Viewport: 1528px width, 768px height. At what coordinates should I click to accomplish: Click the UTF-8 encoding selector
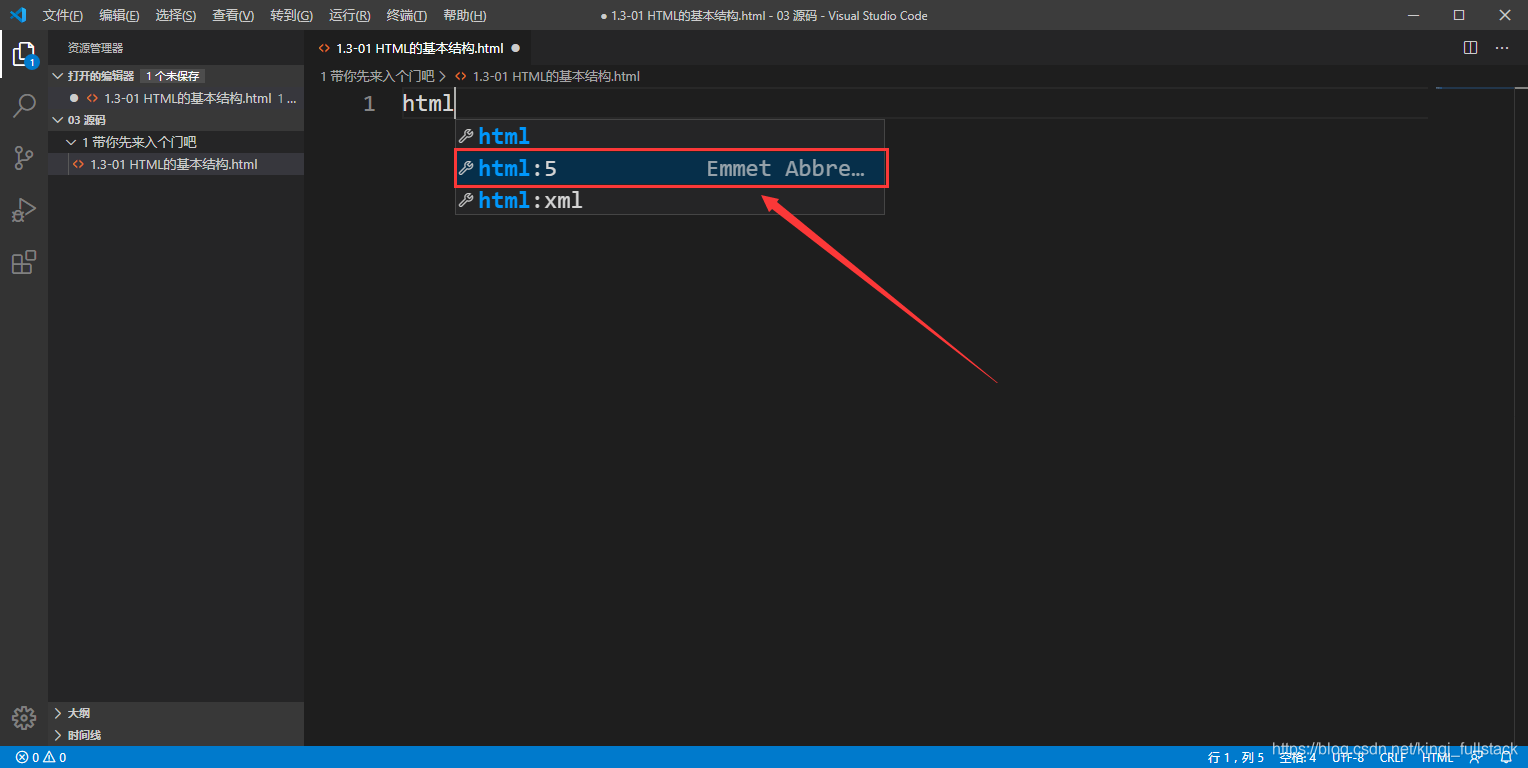pyautogui.click(x=1348, y=757)
